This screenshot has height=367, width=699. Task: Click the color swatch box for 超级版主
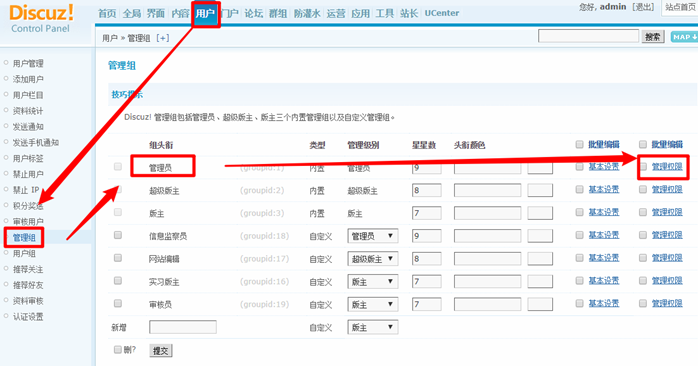540,190
